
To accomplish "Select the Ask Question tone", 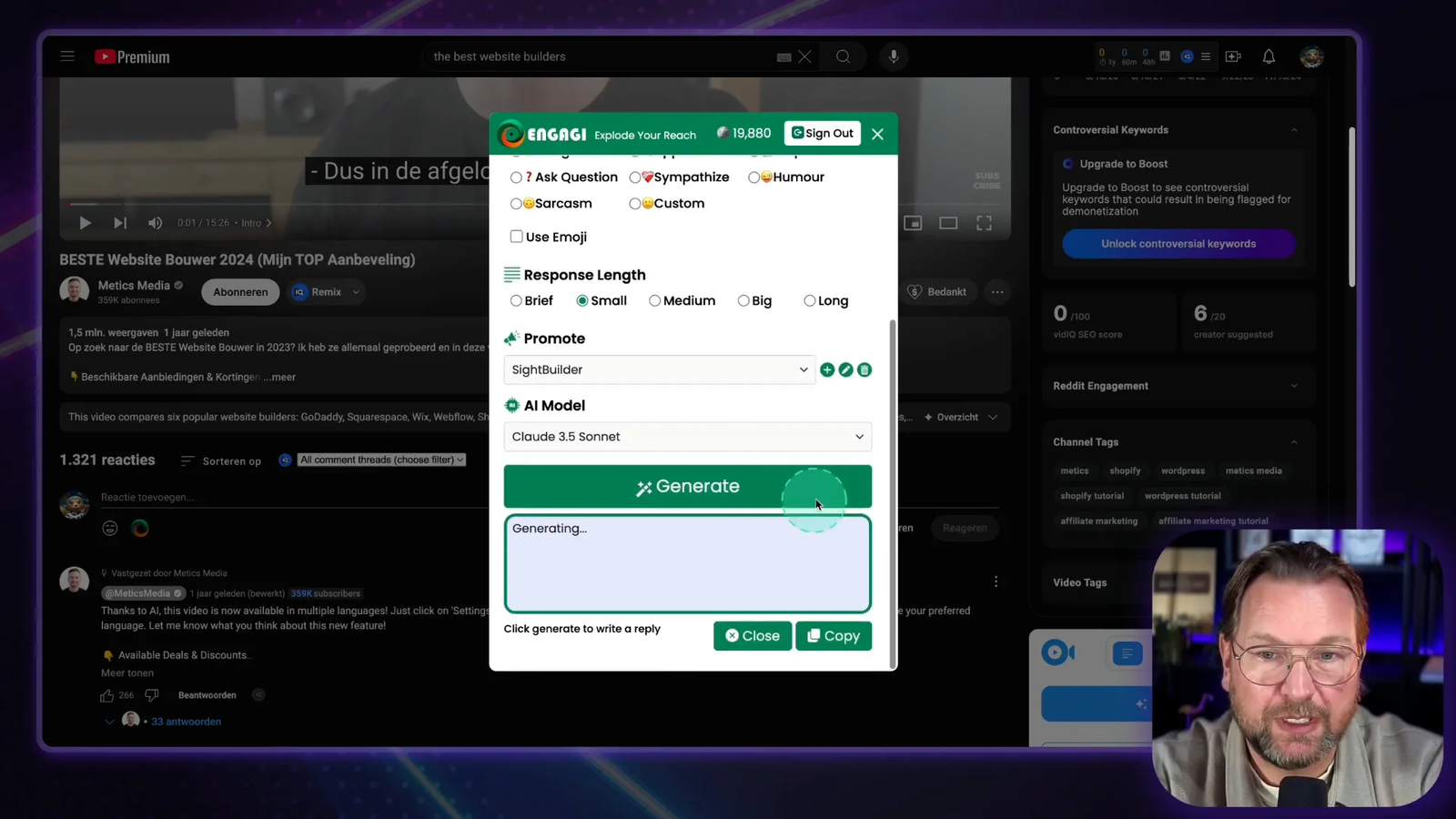I will pyautogui.click(x=516, y=177).
